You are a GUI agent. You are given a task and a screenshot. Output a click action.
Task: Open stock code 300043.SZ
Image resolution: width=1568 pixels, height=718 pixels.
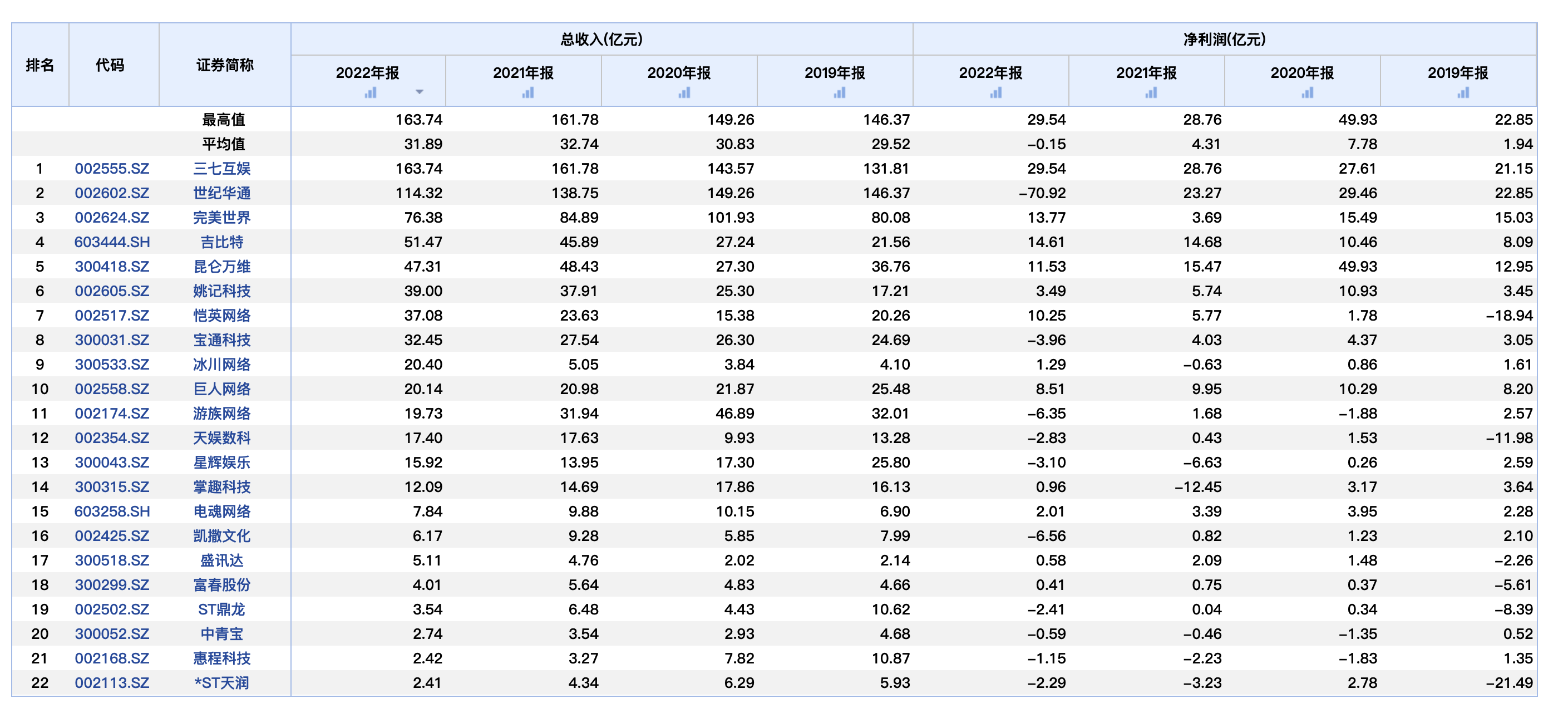[112, 462]
